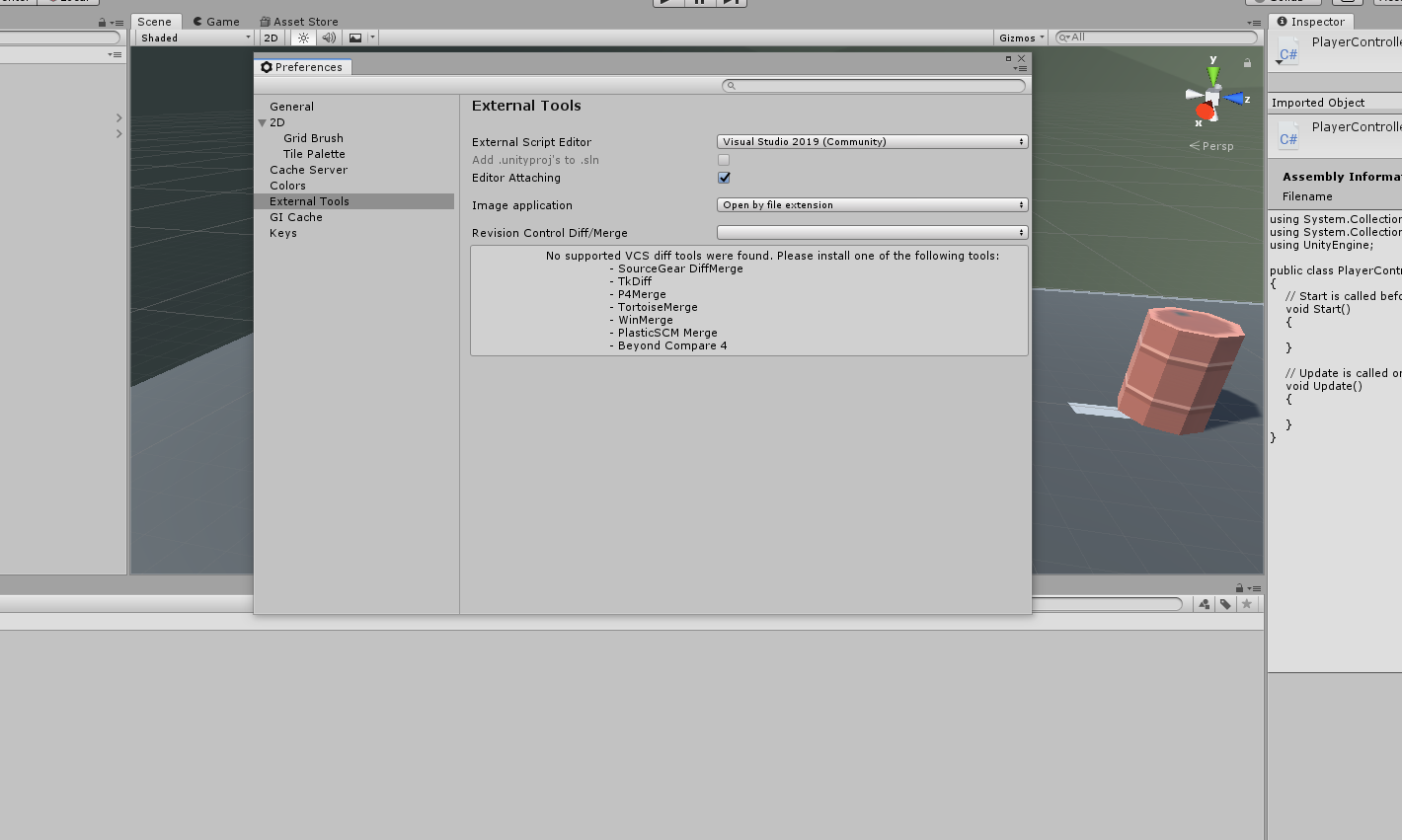Toggle scene audio speaker icon
Viewport: 1402px width, 840px height.
(329, 38)
